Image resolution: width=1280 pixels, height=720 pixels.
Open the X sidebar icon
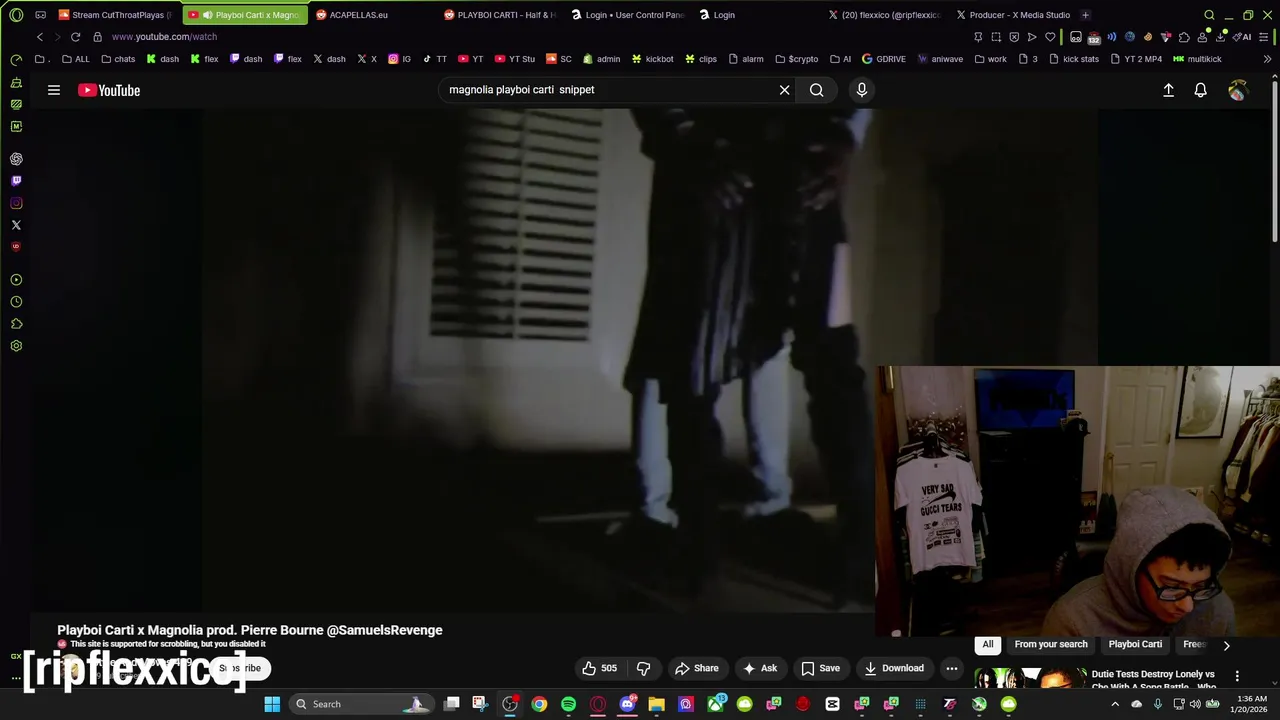[x=16, y=225]
